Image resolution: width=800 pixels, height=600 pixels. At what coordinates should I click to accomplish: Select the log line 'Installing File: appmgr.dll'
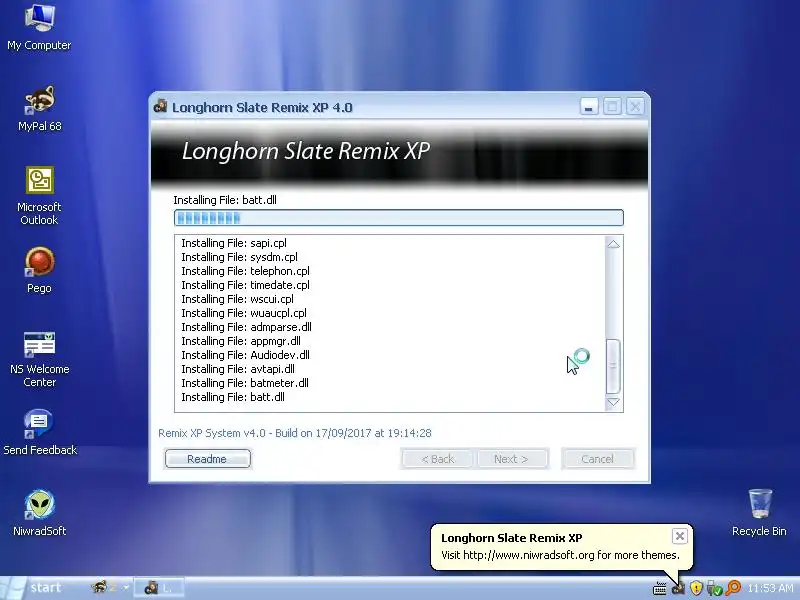(241, 341)
